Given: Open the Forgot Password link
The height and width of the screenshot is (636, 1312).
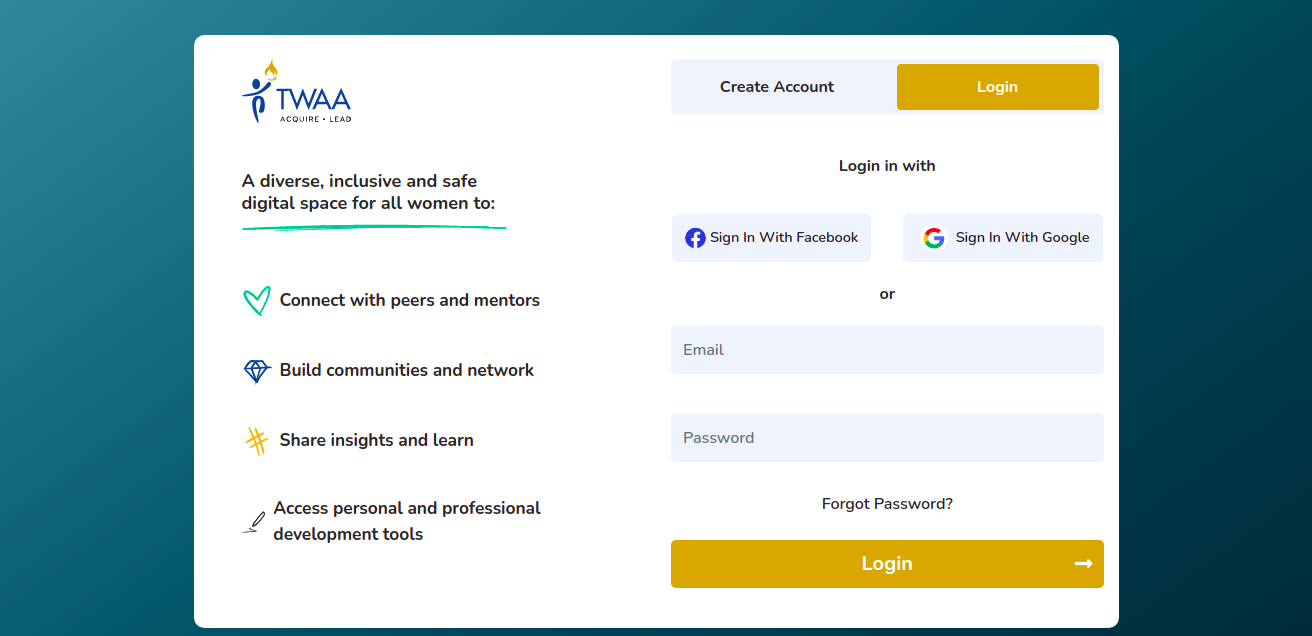Looking at the screenshot, I should click(x=887, y=504).
